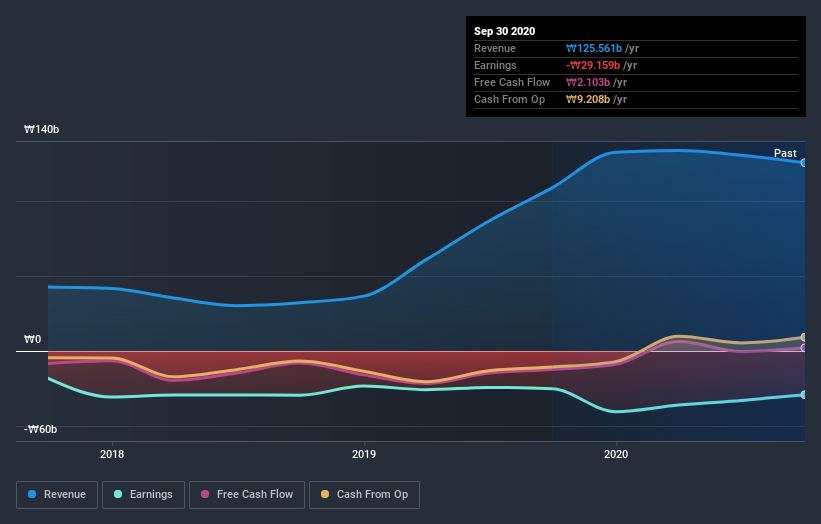Click the Revenue row label in tooltip
The width and height of the screenshot is (821, 524).
(x=495, y=48)
